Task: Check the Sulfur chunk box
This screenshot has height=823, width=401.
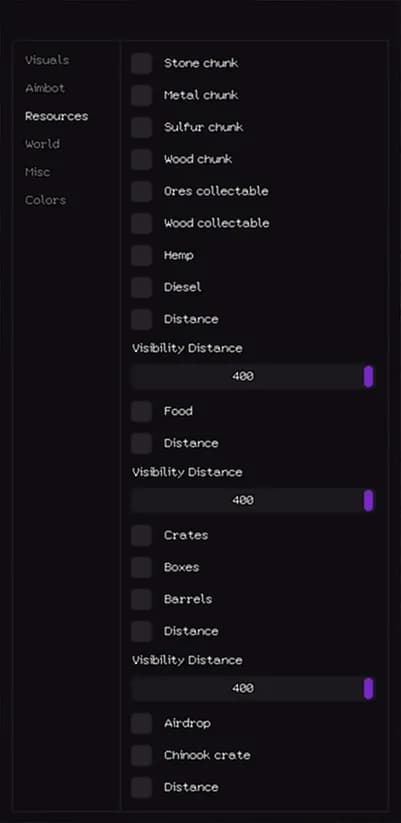Action: pyautogui.click(x=141, y=127)
